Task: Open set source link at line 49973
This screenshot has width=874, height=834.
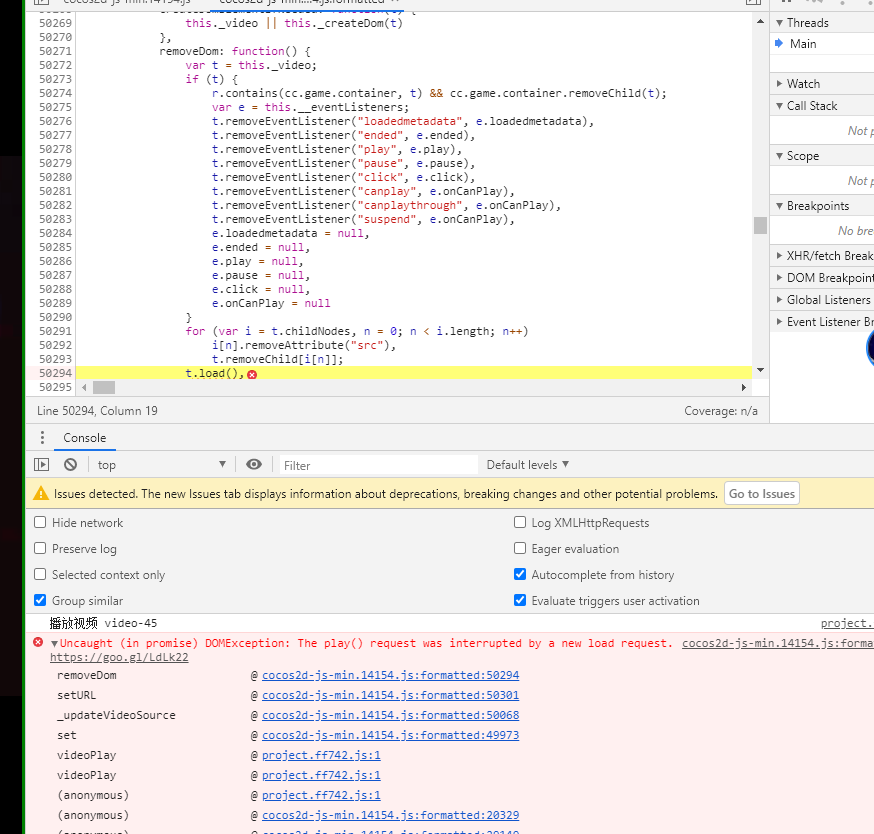Action: click(390, 735)
